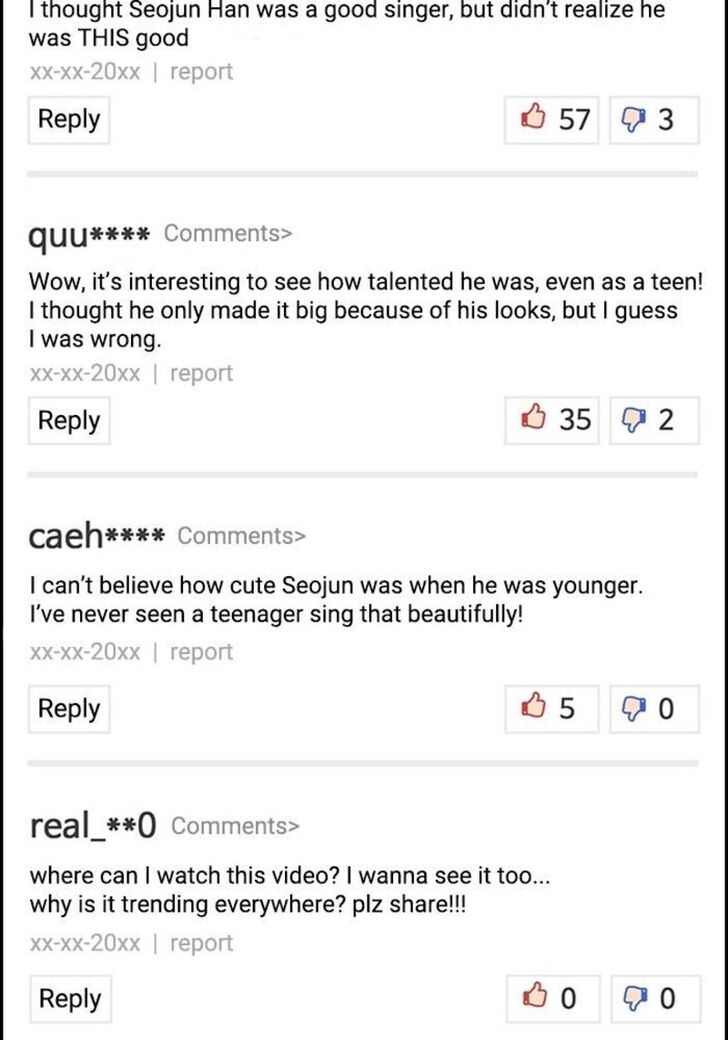The width and height of the screenshot is (728, 1040).
Task: Reply to caeh**** comment
Action: tap(69, 709)
